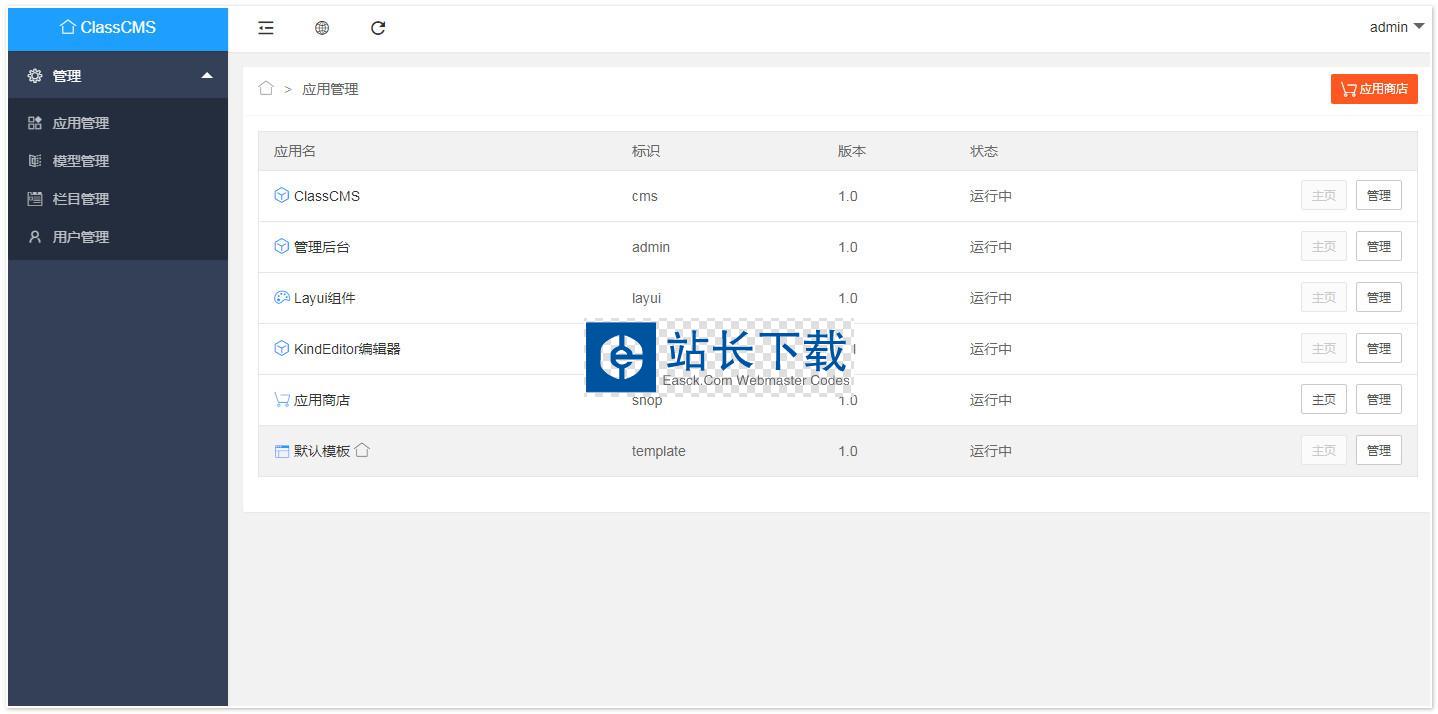
Task: Click 管理 button for KindEditor编辑器 row
Action: click(x=1378, y=349)
